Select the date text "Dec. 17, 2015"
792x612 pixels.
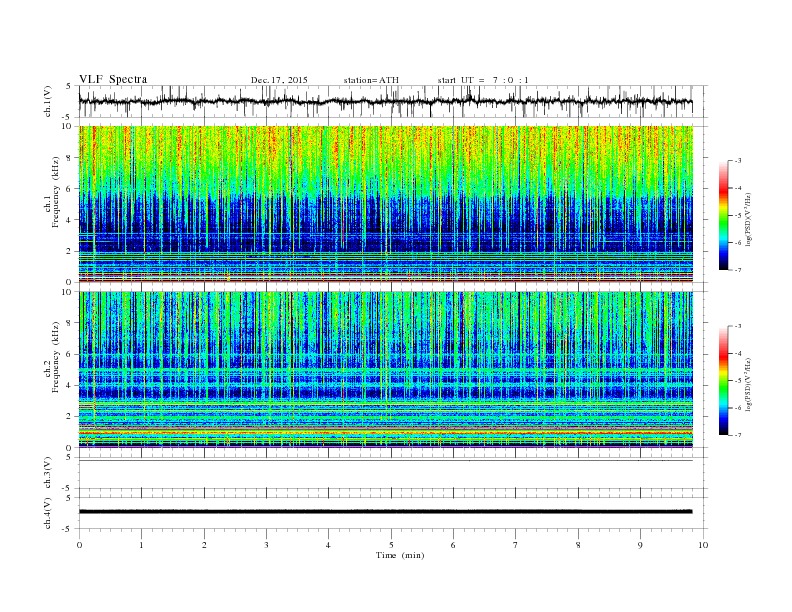(279, 80)
